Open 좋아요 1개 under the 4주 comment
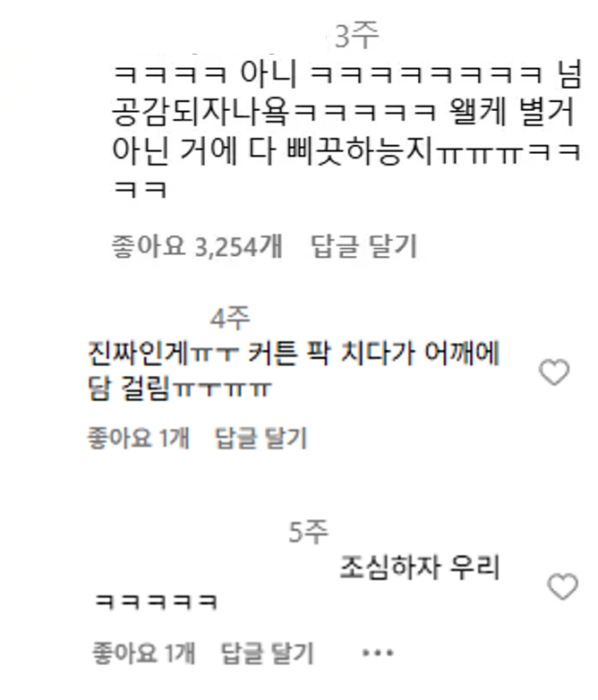This screenshot has width=598, height=700. tap(139, 438)
